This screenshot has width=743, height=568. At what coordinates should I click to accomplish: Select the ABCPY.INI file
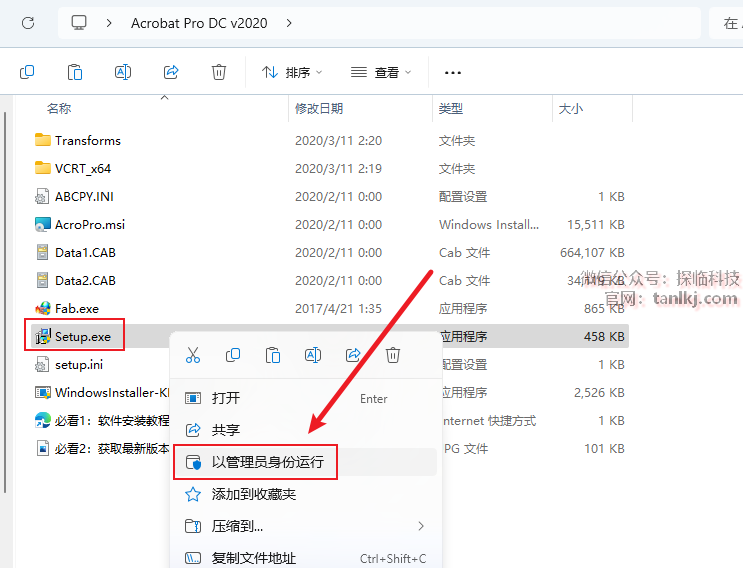pyautogui.click(x=84, y=197)
